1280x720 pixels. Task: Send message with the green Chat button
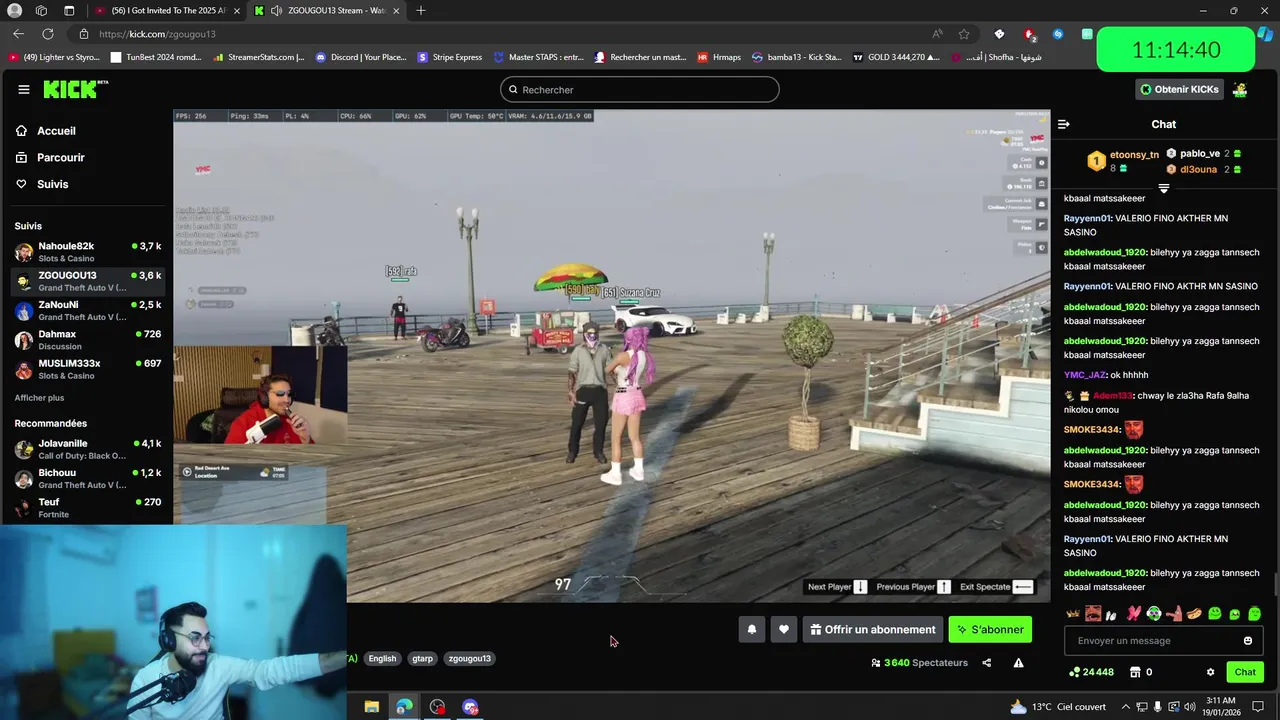click(1245, 672)
